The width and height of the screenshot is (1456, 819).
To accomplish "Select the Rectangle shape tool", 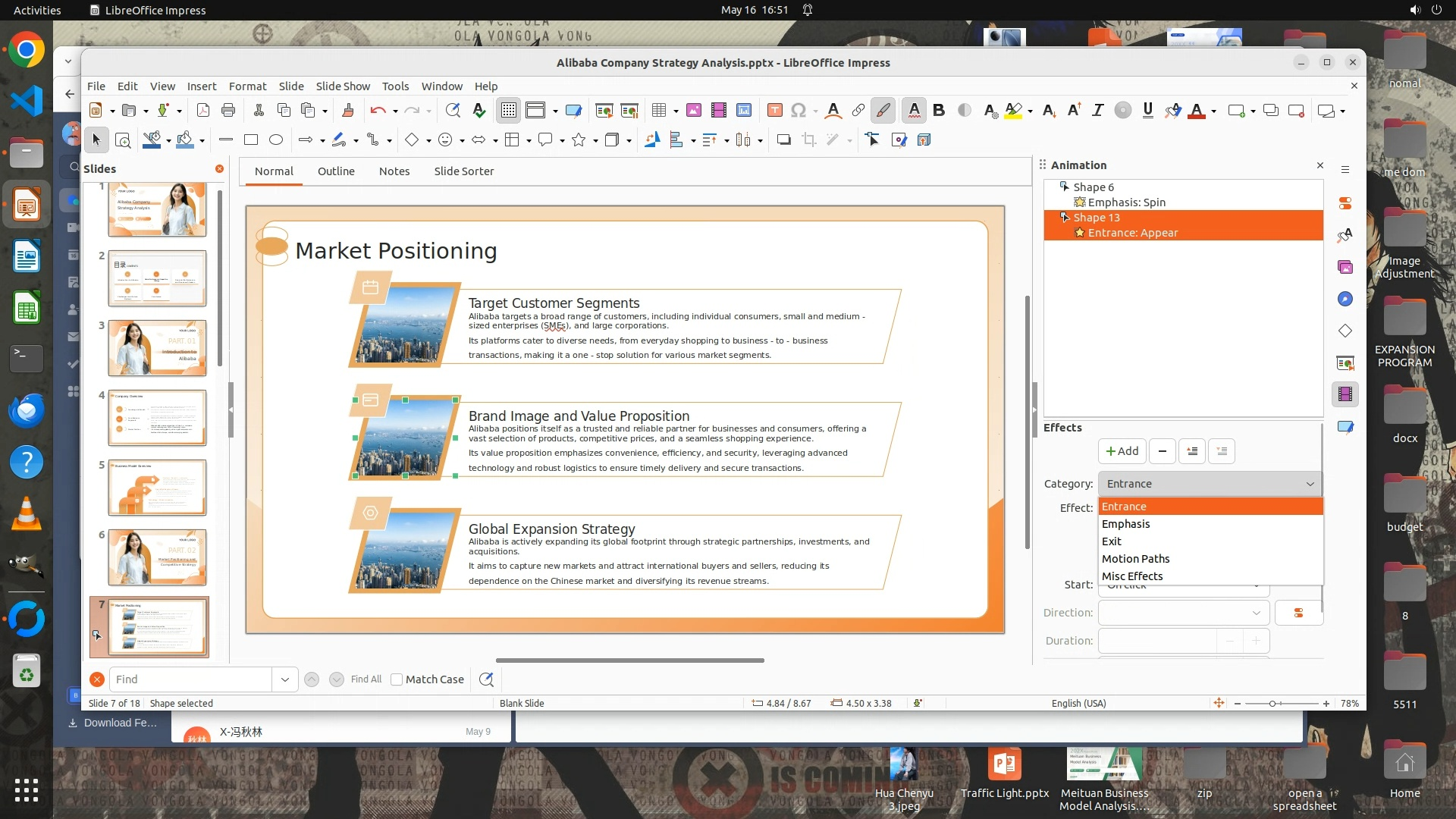I will tap(251, 140).
